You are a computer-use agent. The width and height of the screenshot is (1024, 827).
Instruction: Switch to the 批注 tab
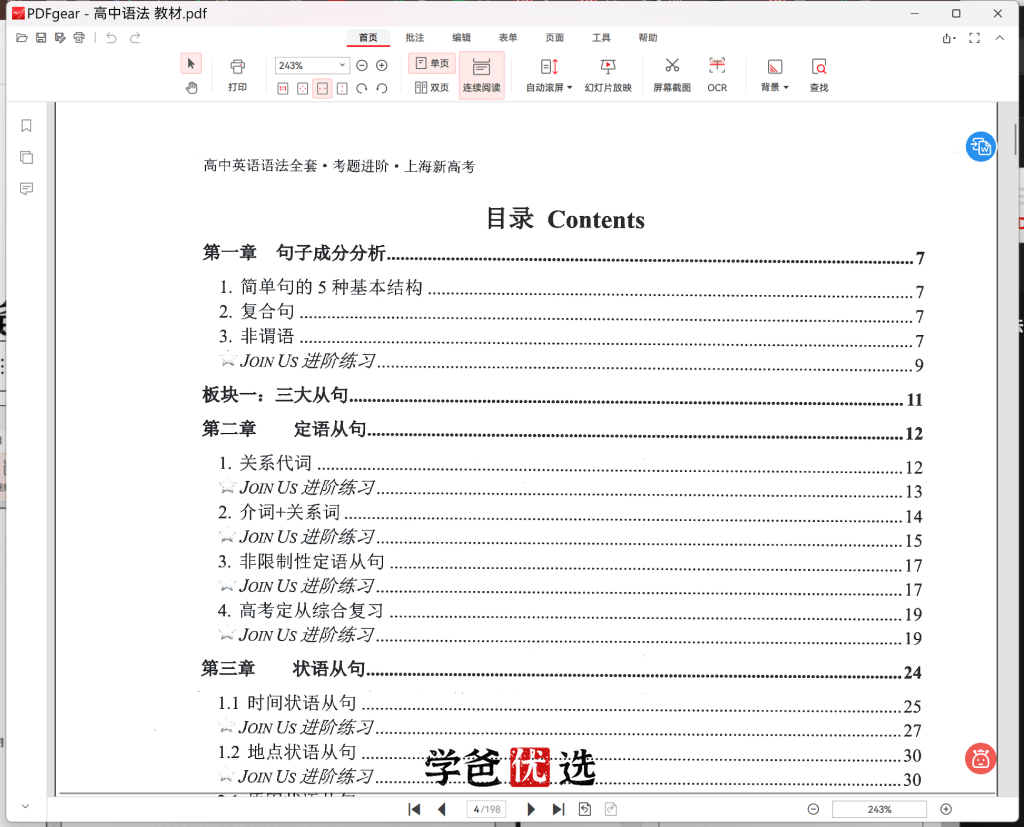pyautogui.click(x=415, y=38)
